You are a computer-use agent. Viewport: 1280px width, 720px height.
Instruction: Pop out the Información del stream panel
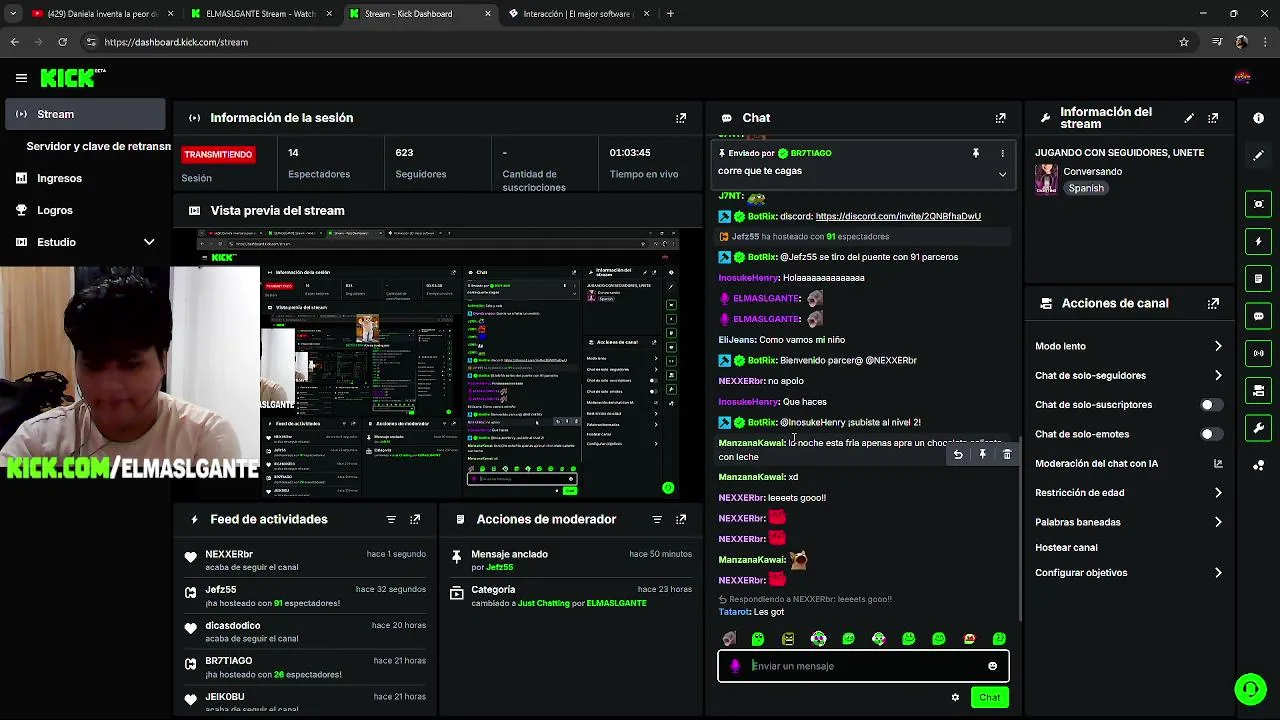[1213, 118]
